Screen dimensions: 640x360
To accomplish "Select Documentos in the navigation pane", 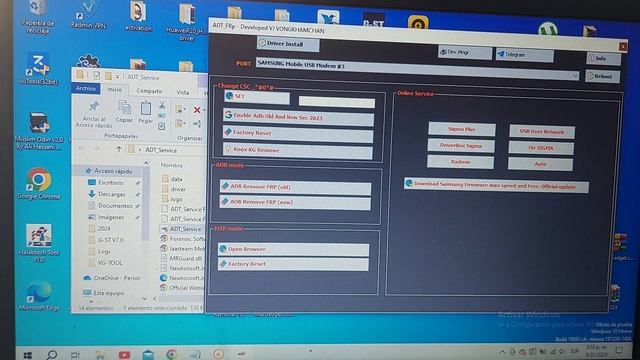I will click(x=115, y=206).
